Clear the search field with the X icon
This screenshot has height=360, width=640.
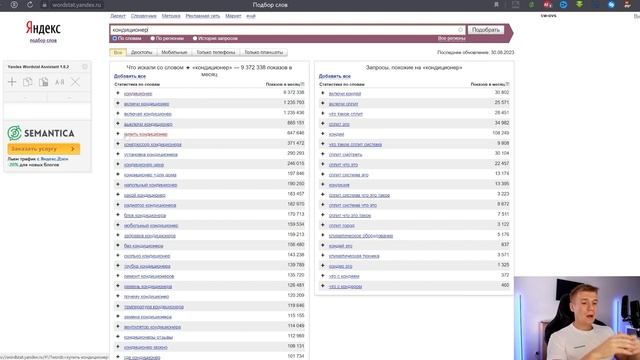(x=460, y=30)
